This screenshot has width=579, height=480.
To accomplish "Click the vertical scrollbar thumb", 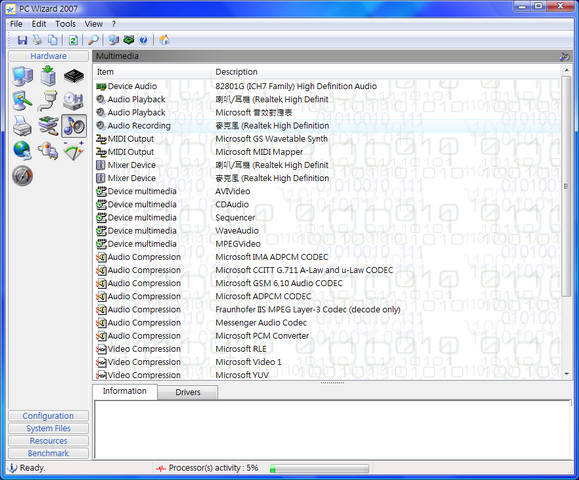I will pos(566,186).
